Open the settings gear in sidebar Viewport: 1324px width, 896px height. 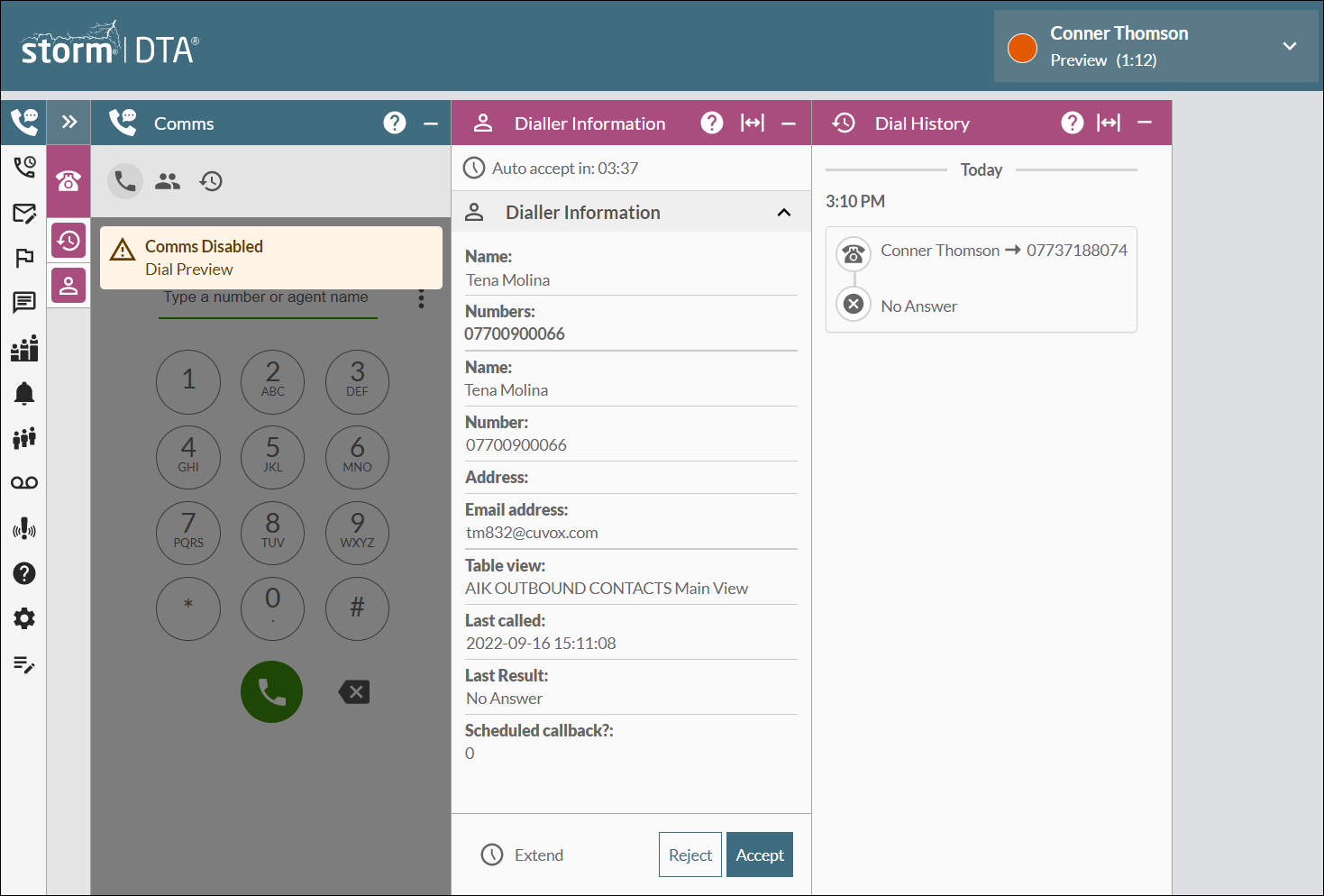[24, 618]
